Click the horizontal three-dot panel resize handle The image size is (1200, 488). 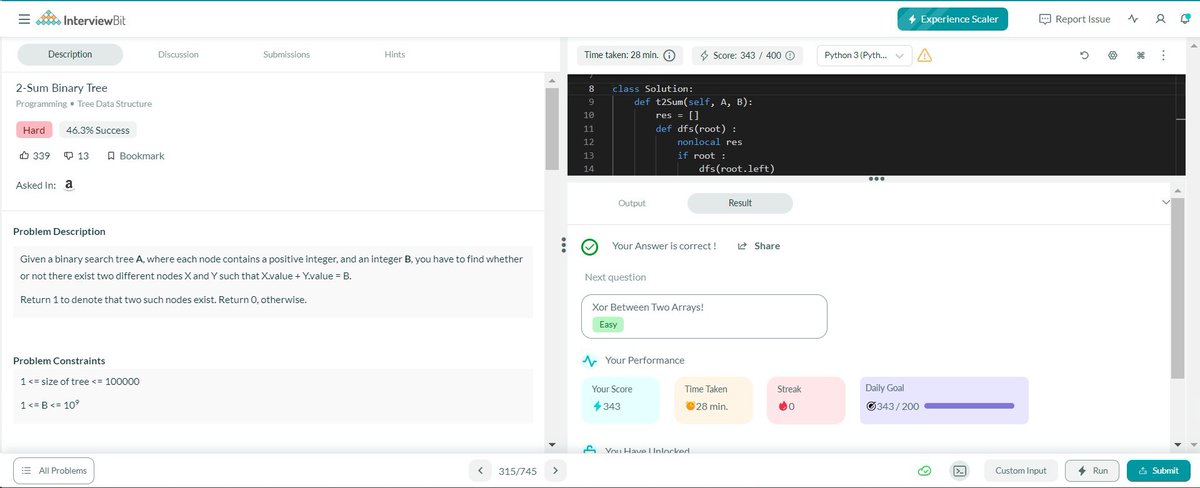877,180
